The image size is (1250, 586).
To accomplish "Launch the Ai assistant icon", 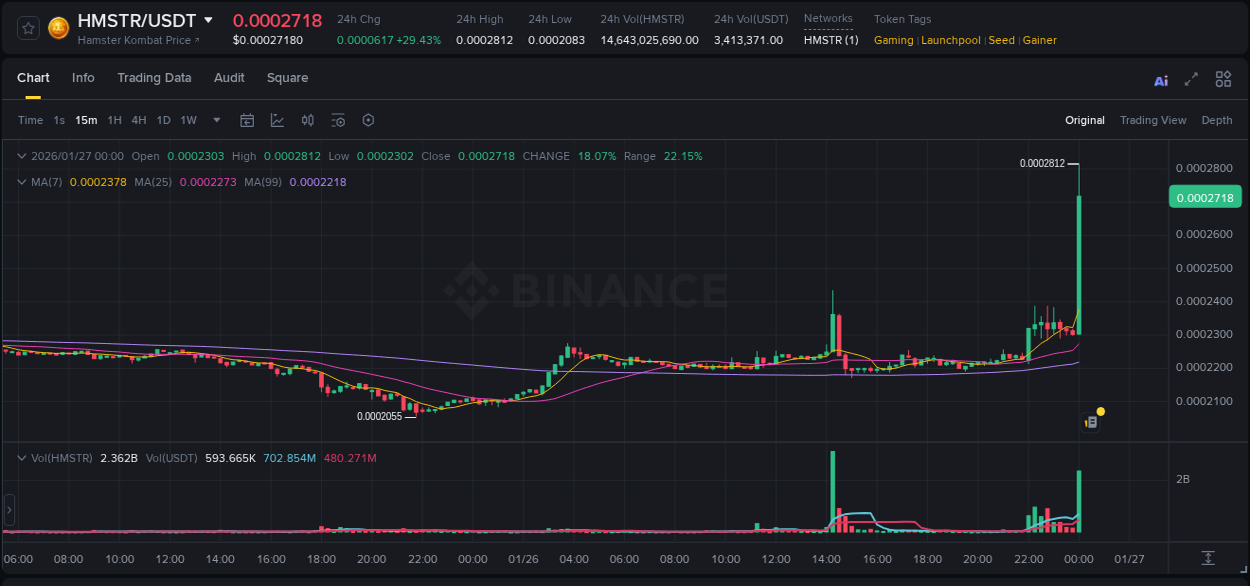I will (x=1161, y=79).
